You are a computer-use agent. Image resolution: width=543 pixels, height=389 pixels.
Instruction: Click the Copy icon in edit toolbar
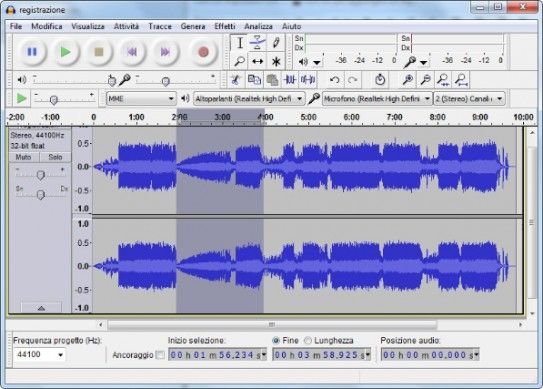[254, 80]
